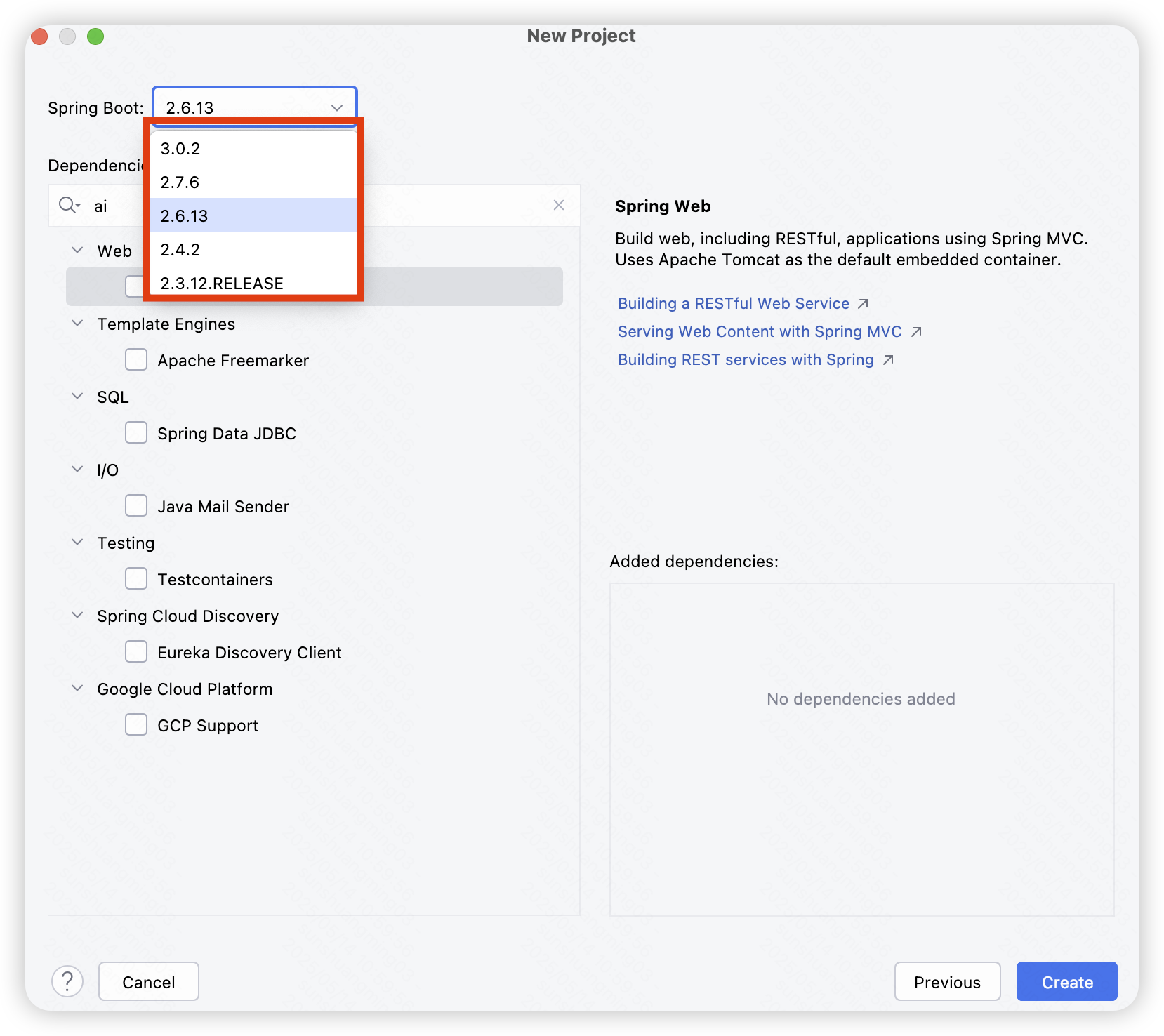The height and width of the screenshot is (1036, 1164).
Task: Toggle the Spring Boot version dropdown arrow
Action: pos(337,107)
